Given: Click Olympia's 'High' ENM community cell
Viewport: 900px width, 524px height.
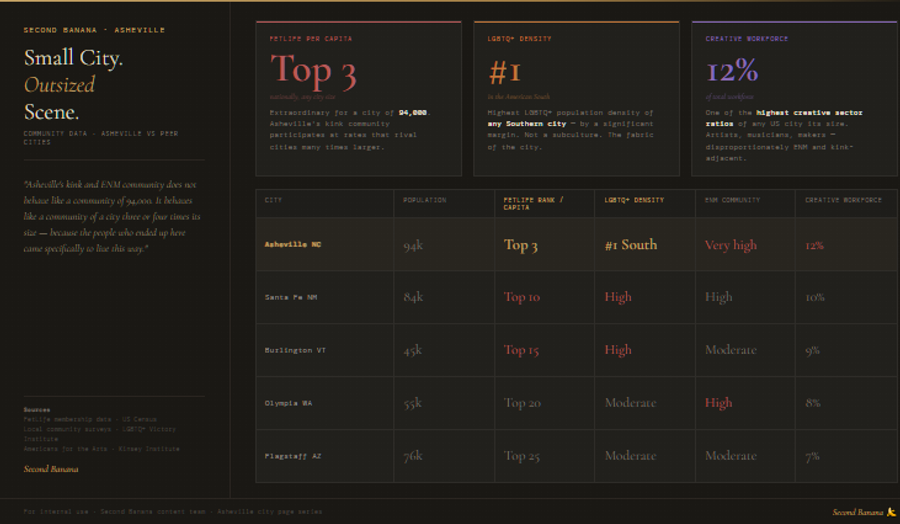Looking at the screenshot, I should 718,402.
